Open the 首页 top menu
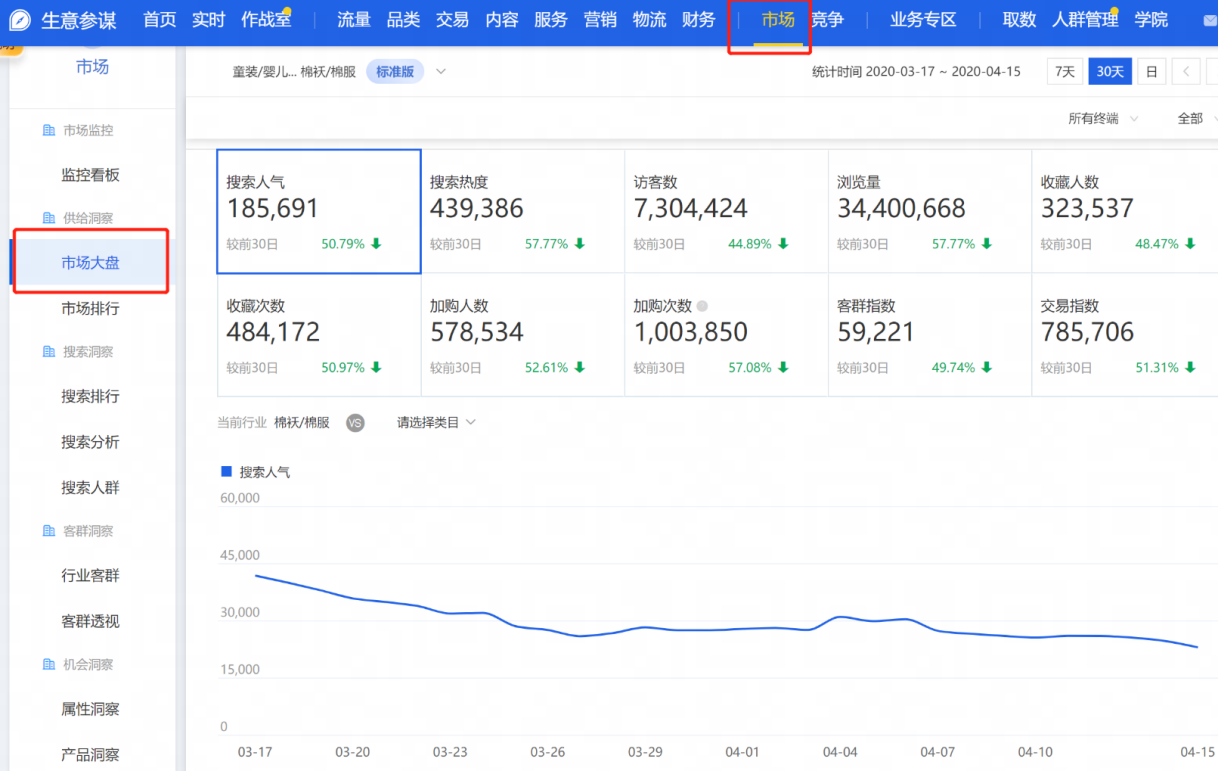 coord(160,20)
